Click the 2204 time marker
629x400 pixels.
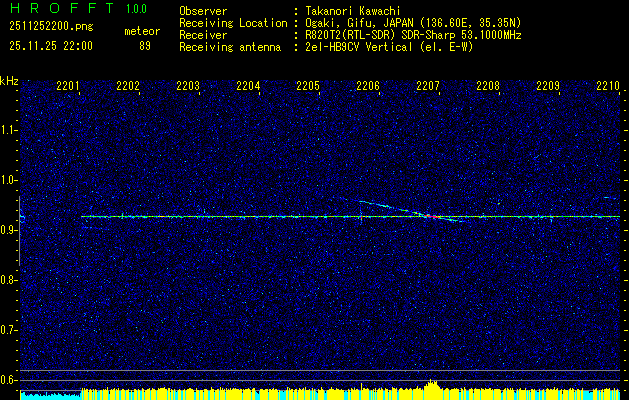pos(248,85)
